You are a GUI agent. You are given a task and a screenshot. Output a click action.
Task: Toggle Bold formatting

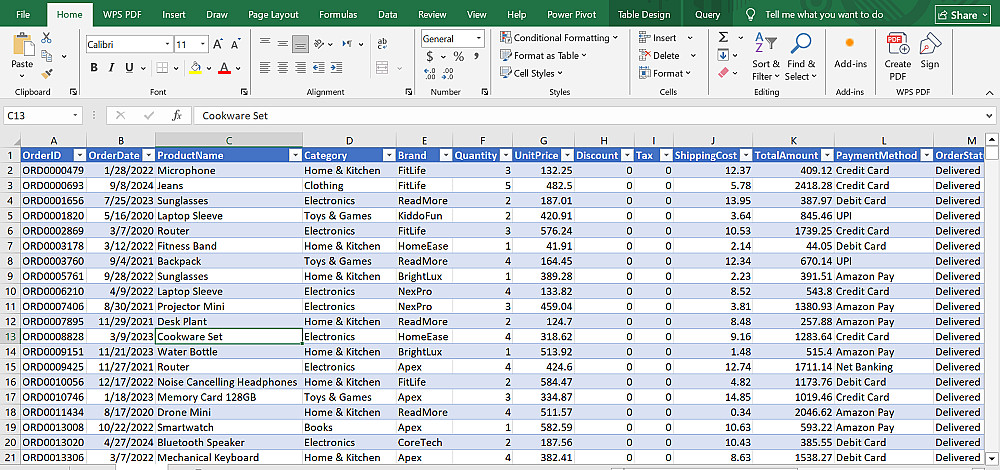(94, 68)
